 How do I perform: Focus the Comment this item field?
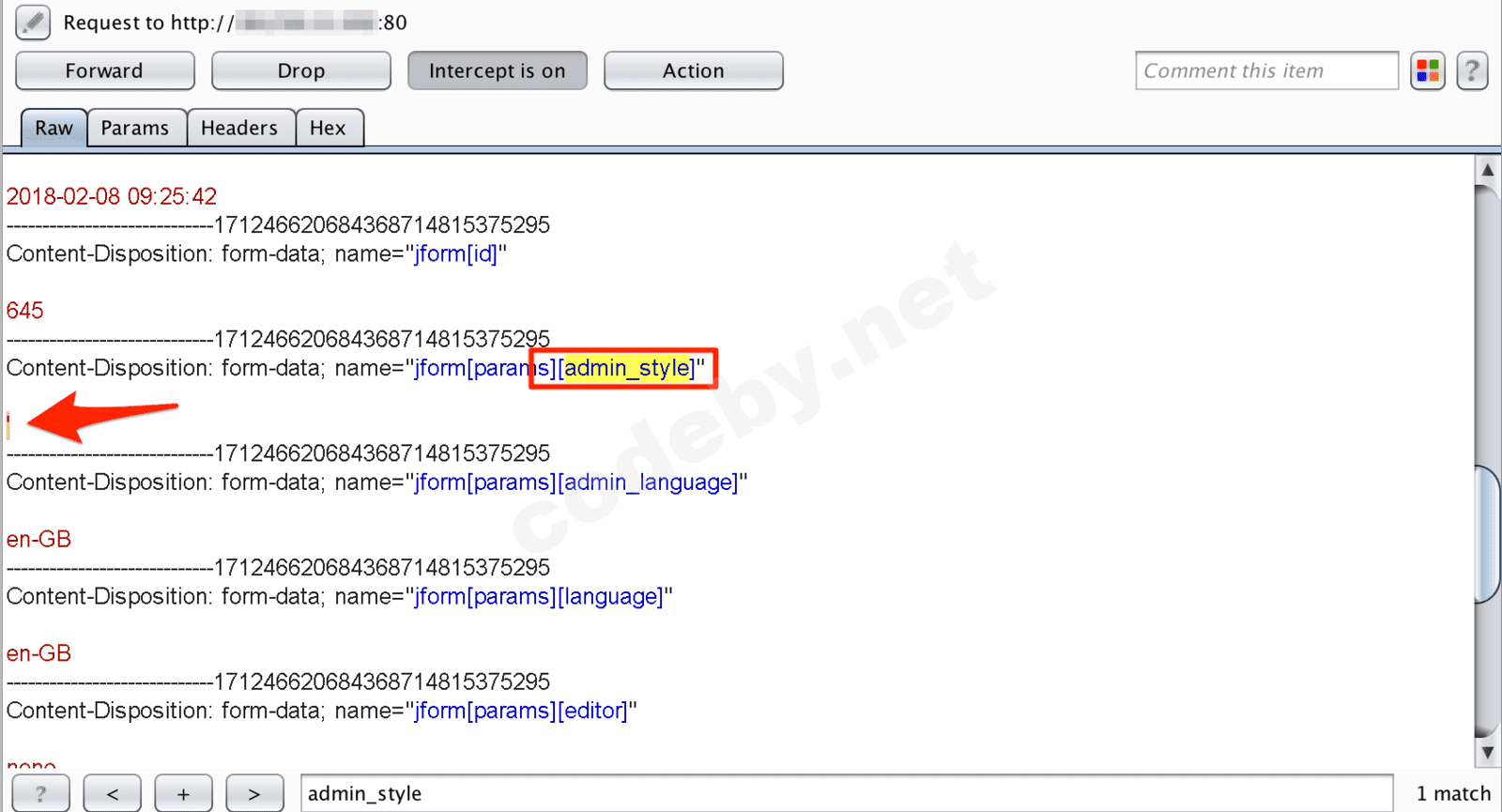click(x=1266, y=71)
